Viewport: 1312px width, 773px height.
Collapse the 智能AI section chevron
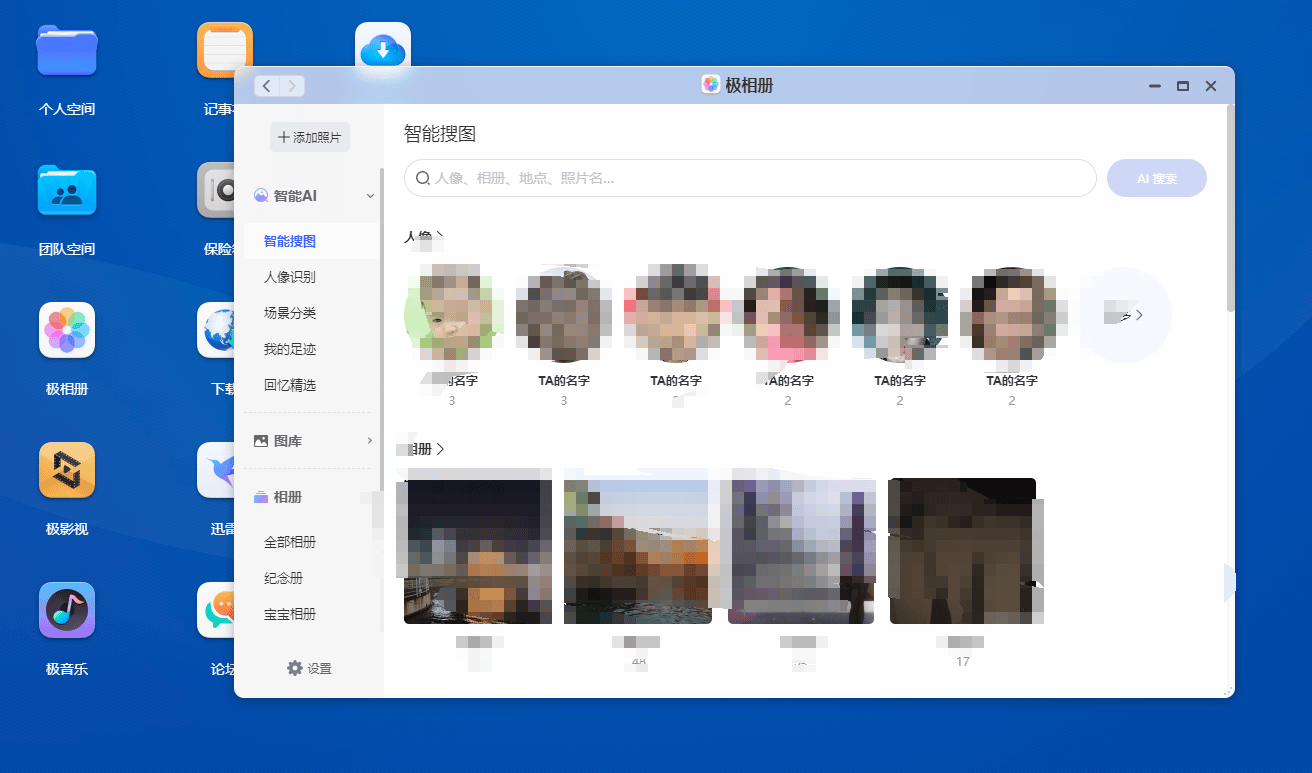tap(370, 196)
